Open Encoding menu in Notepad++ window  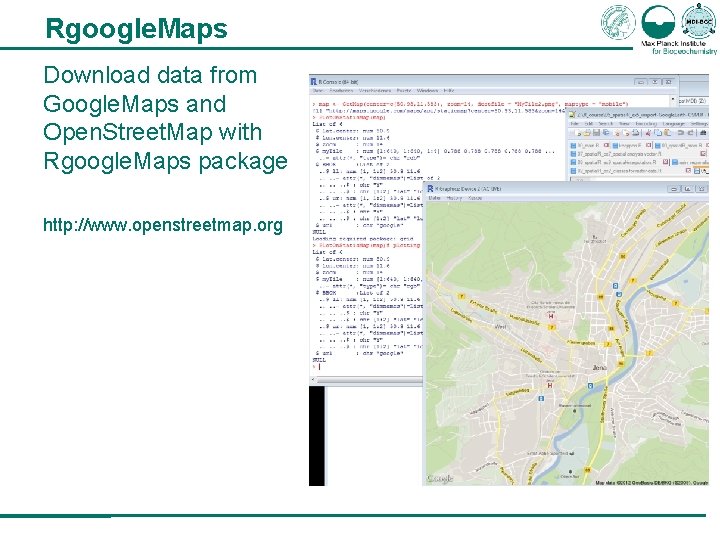(647, 124)
